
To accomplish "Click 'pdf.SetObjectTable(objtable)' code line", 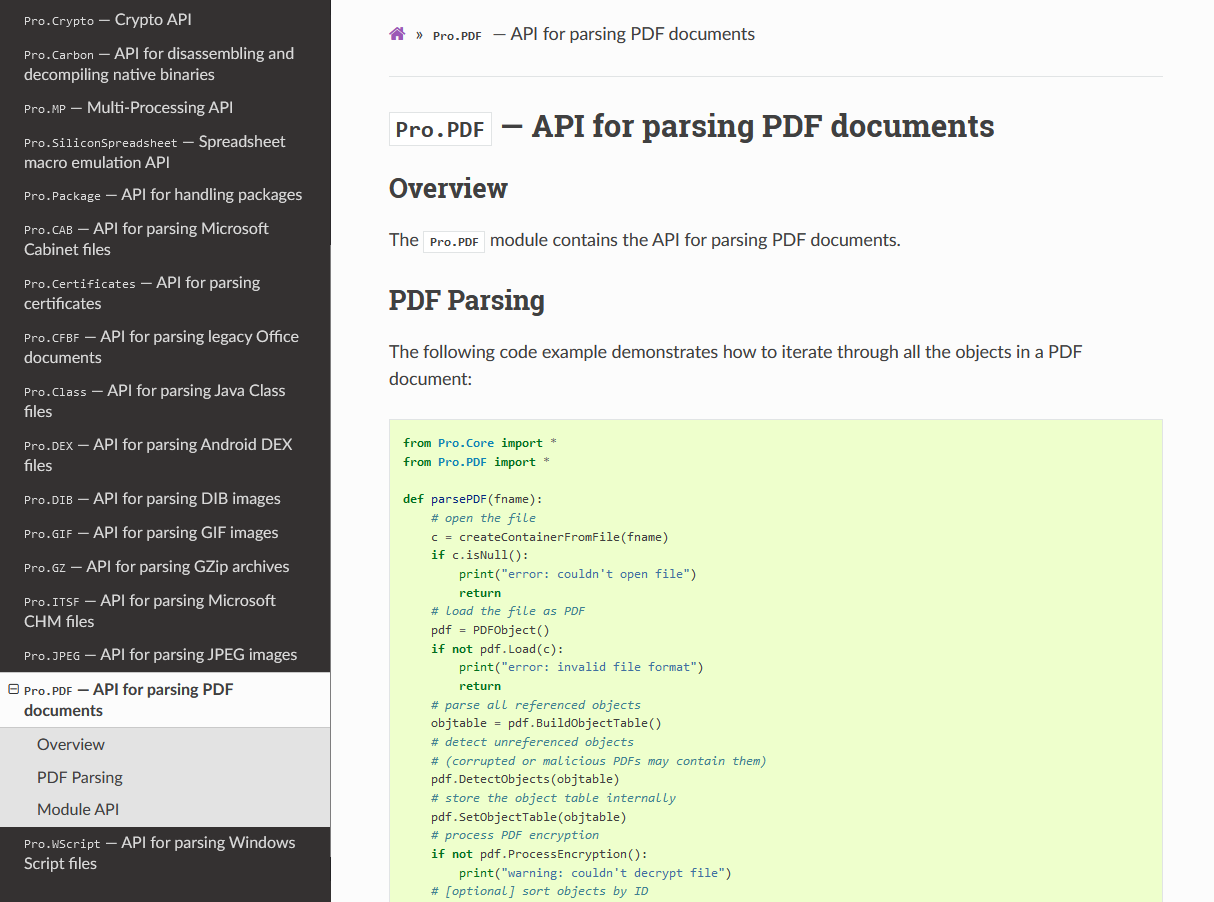I will [529, 817].
